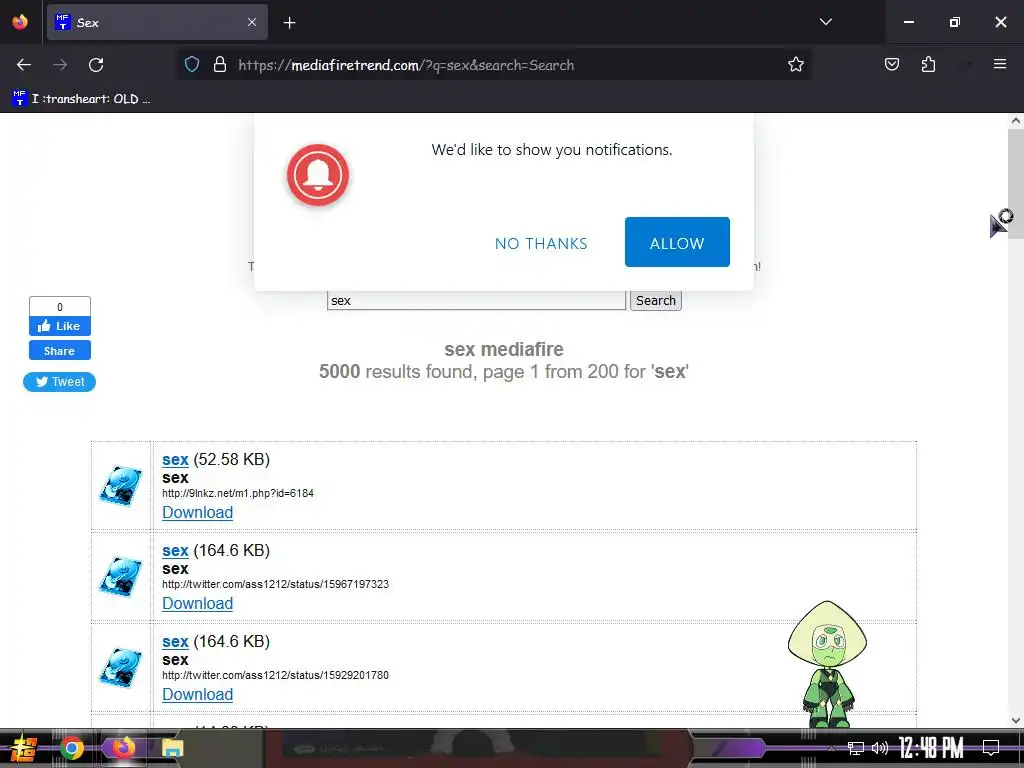Close the Sex tab
This screenshot has height=768, width=1024.
pyautogui.click(x=252, y=22)
